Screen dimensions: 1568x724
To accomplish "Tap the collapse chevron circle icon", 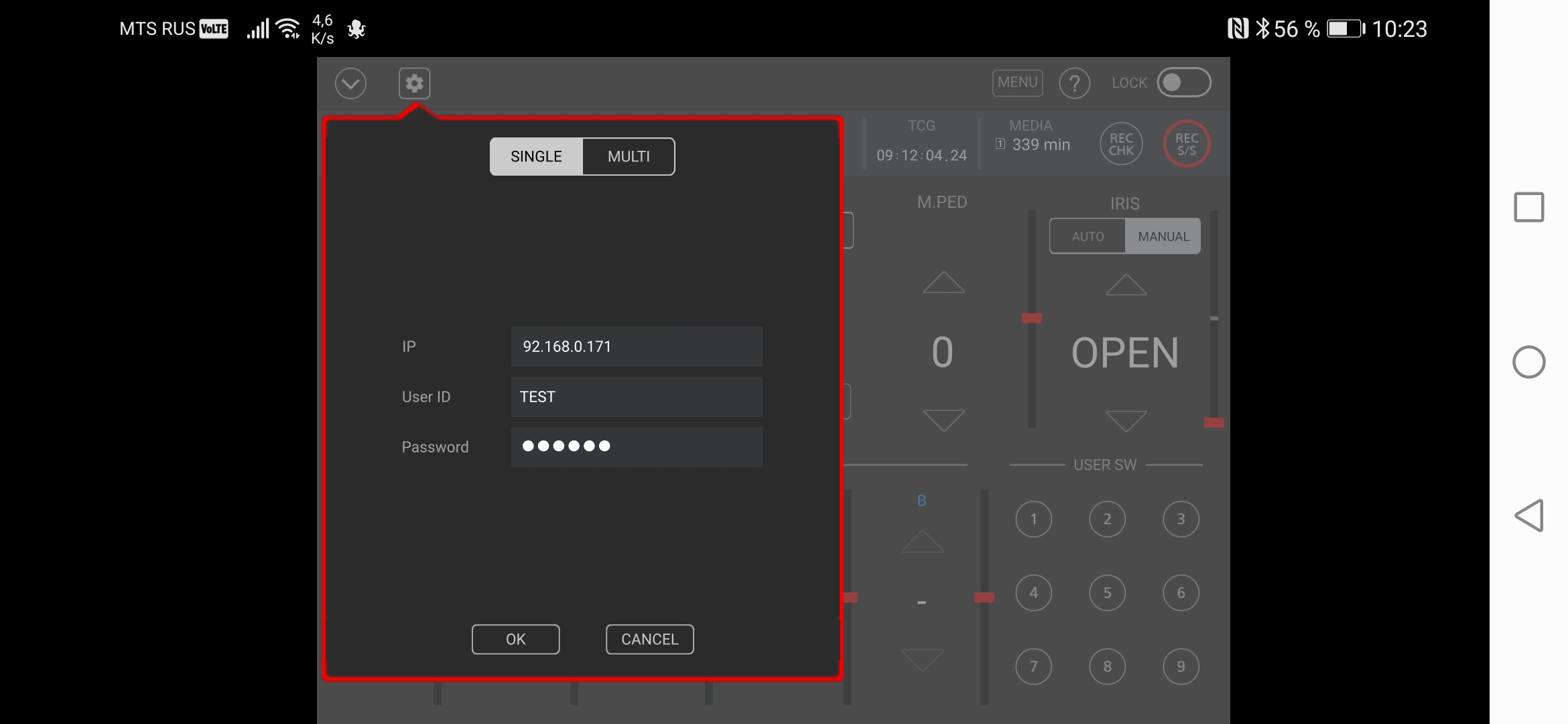I will tap(350, 84).
